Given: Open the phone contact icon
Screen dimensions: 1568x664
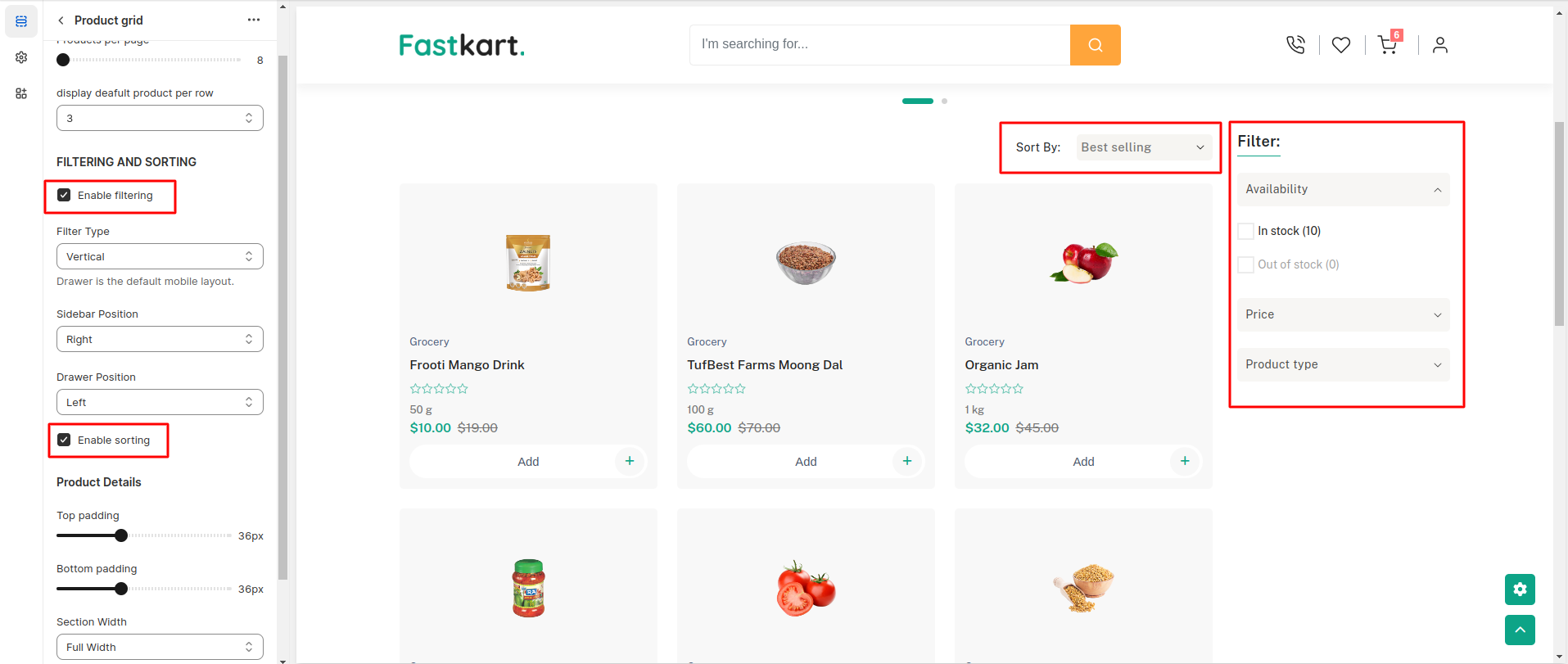Looking at the screenshot, I should (1295, 45).
